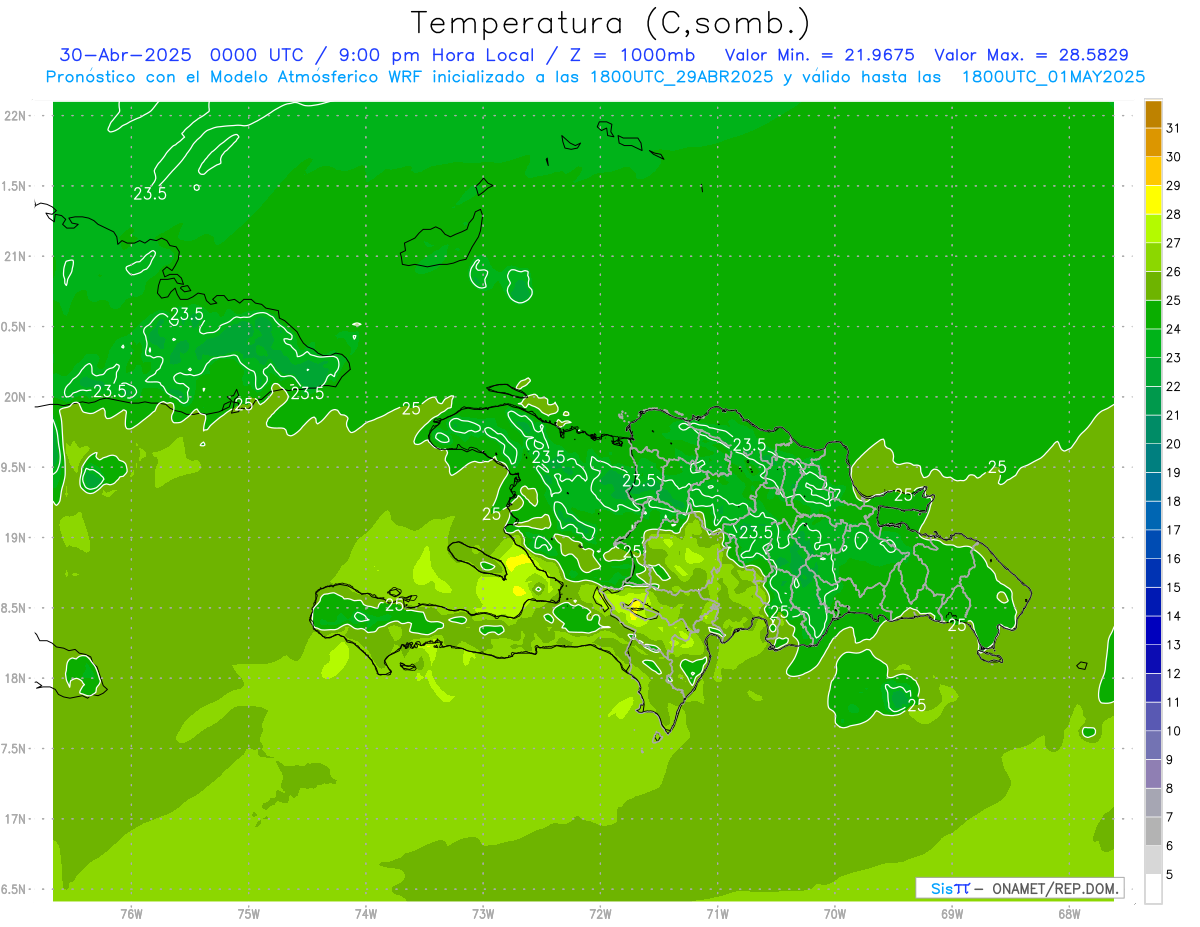Select the "Z = 1000mb" level label
1200x927 pixels.
pyautogui.click(x=632, y=55)
